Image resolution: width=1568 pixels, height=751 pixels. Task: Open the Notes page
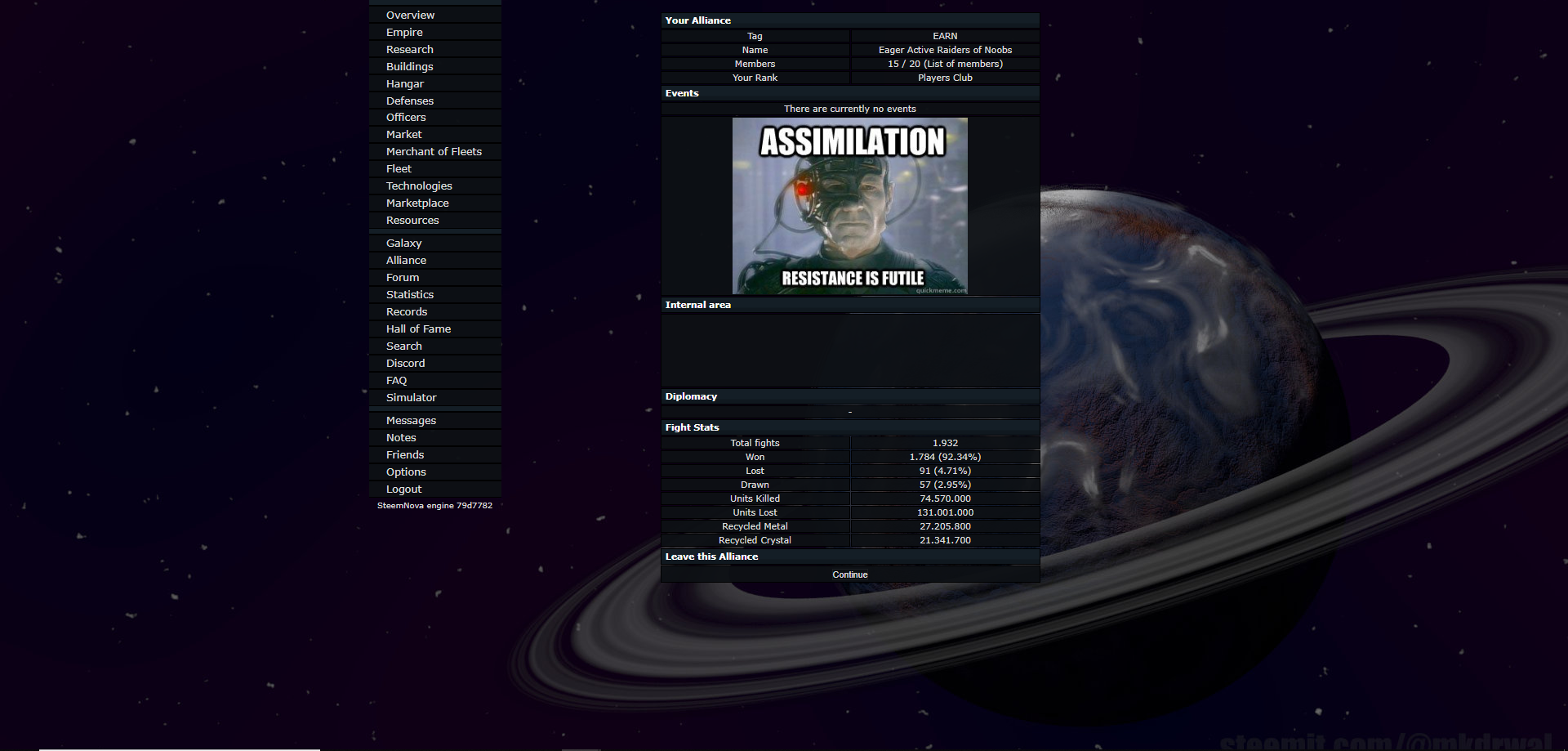point(401,438)
